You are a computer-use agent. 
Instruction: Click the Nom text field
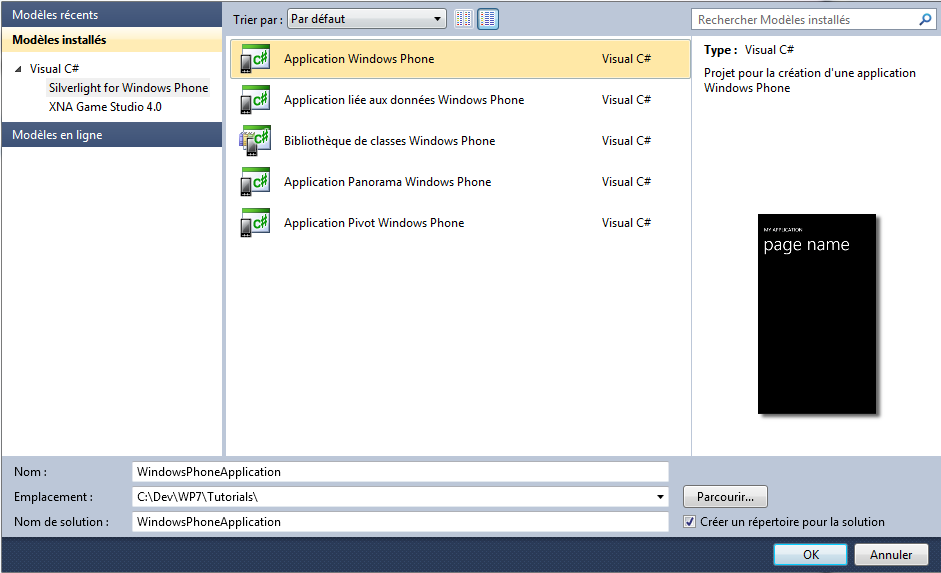[x=400, y=472]
